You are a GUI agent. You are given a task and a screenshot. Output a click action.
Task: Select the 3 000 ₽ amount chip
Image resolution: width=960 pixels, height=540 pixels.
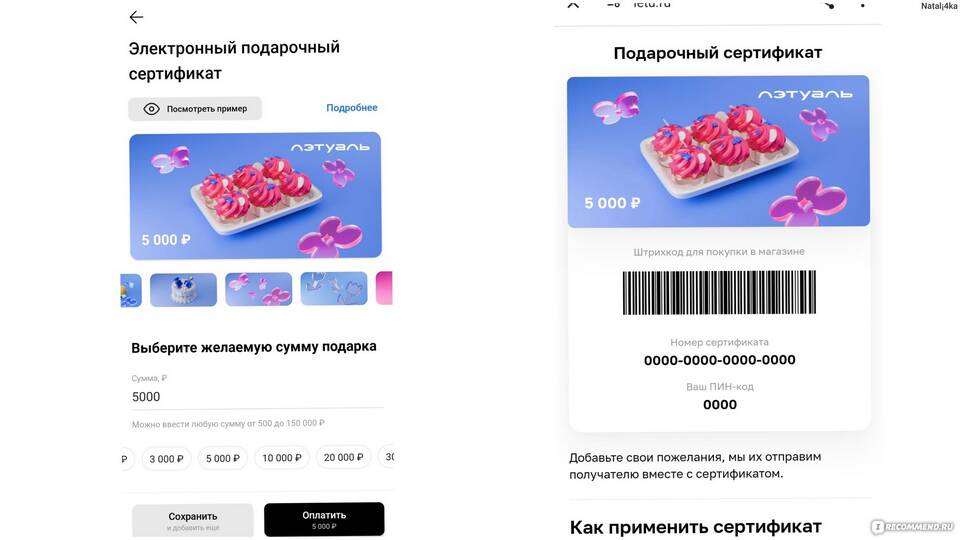pyautogui.click(x=167, y=459)
